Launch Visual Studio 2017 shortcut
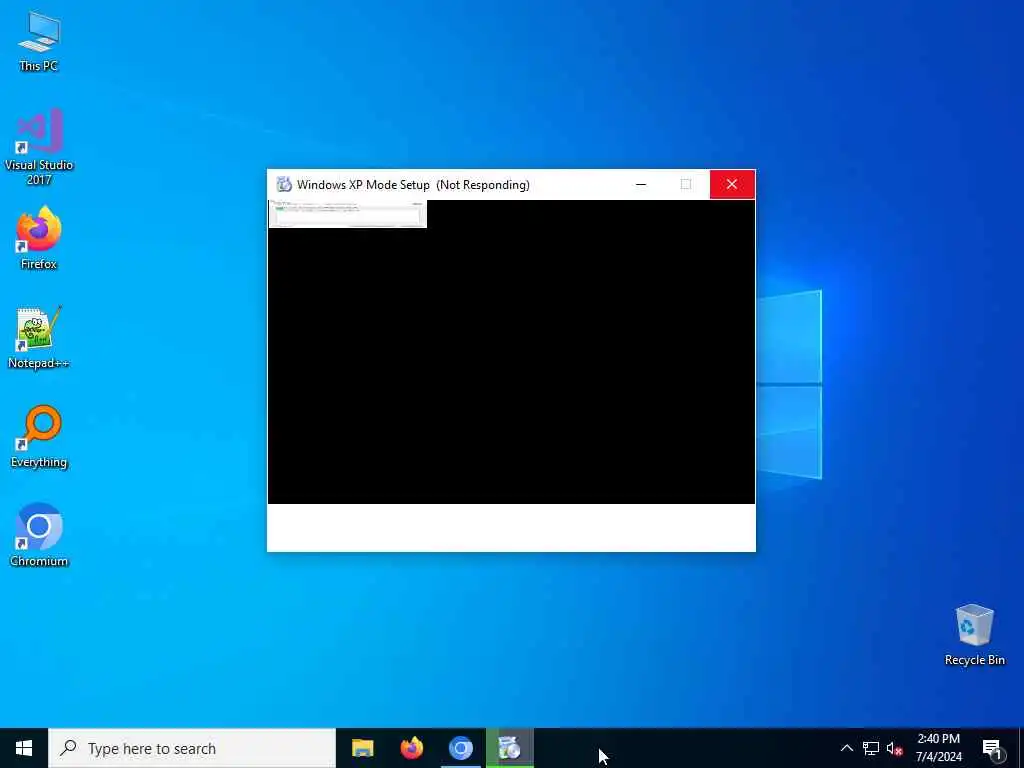Screen dimensions: 1024x768 39,146
